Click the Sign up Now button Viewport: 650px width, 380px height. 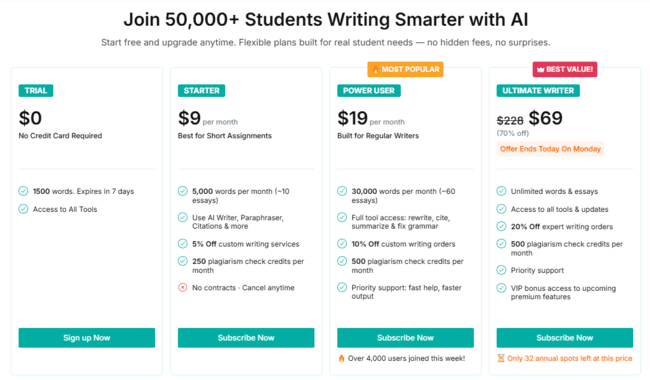click(x=87, y=338)
